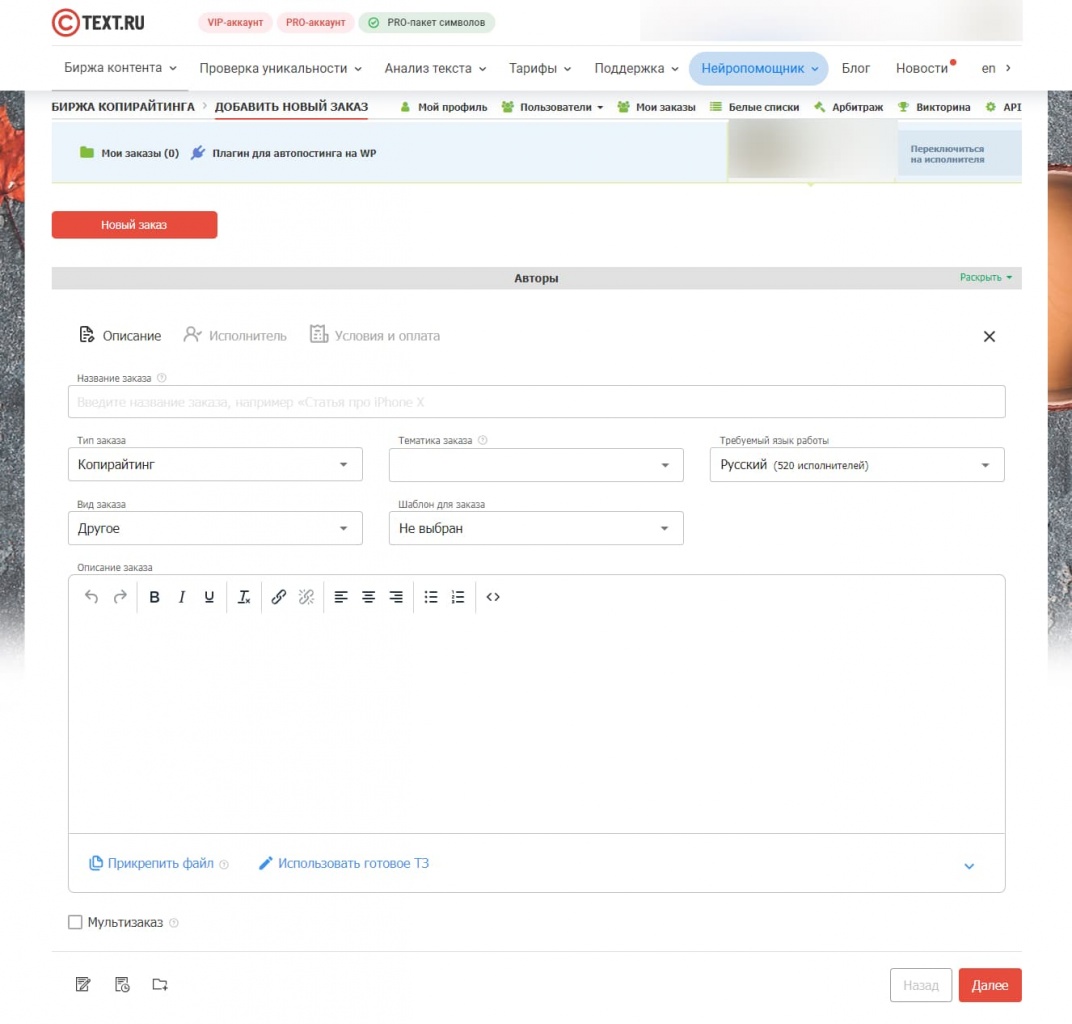The height and width of the screenshot is (1024, 1072).
Task: Open the Шаблон для заказа dropdown
Action: tap(536, 528)
